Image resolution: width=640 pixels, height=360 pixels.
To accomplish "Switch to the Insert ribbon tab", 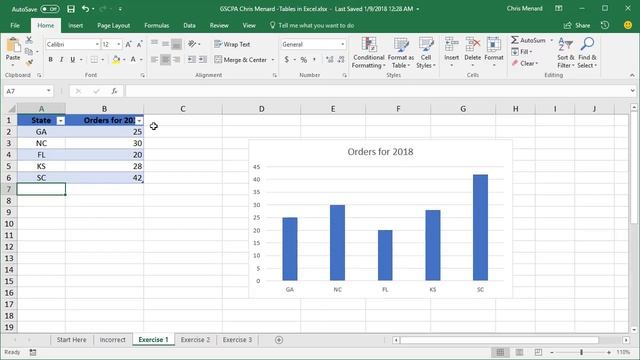I will (76, 25).
